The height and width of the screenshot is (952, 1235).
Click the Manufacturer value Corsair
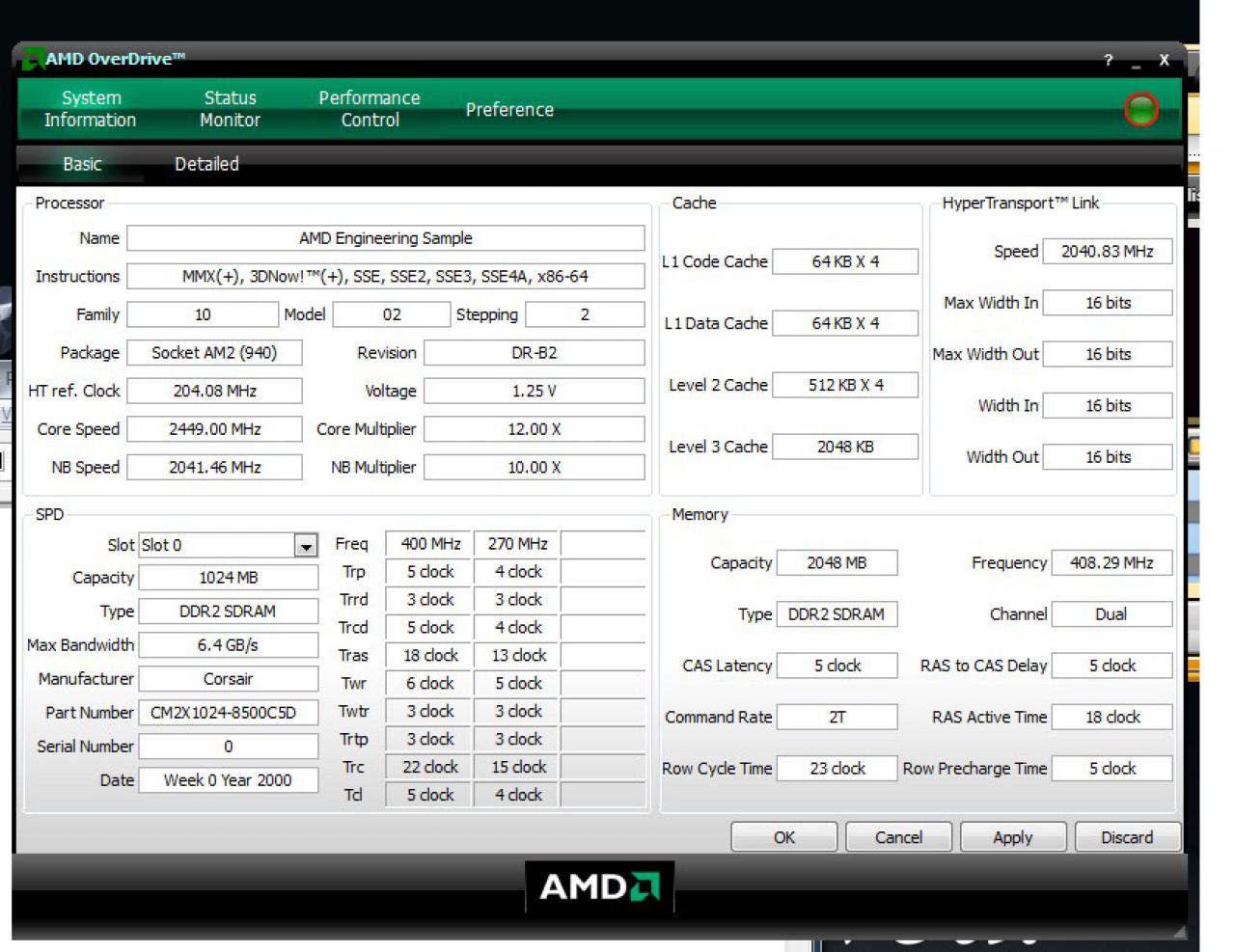coord(229,679)
